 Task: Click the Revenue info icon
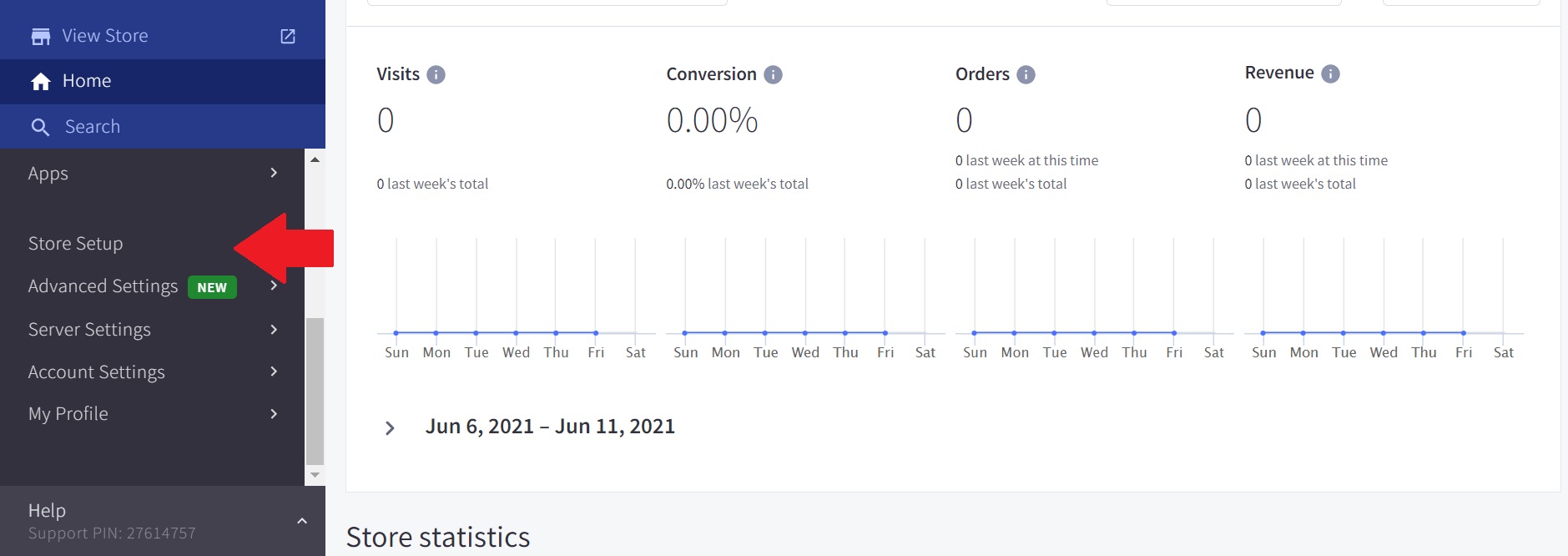[x=1330, y=74]
